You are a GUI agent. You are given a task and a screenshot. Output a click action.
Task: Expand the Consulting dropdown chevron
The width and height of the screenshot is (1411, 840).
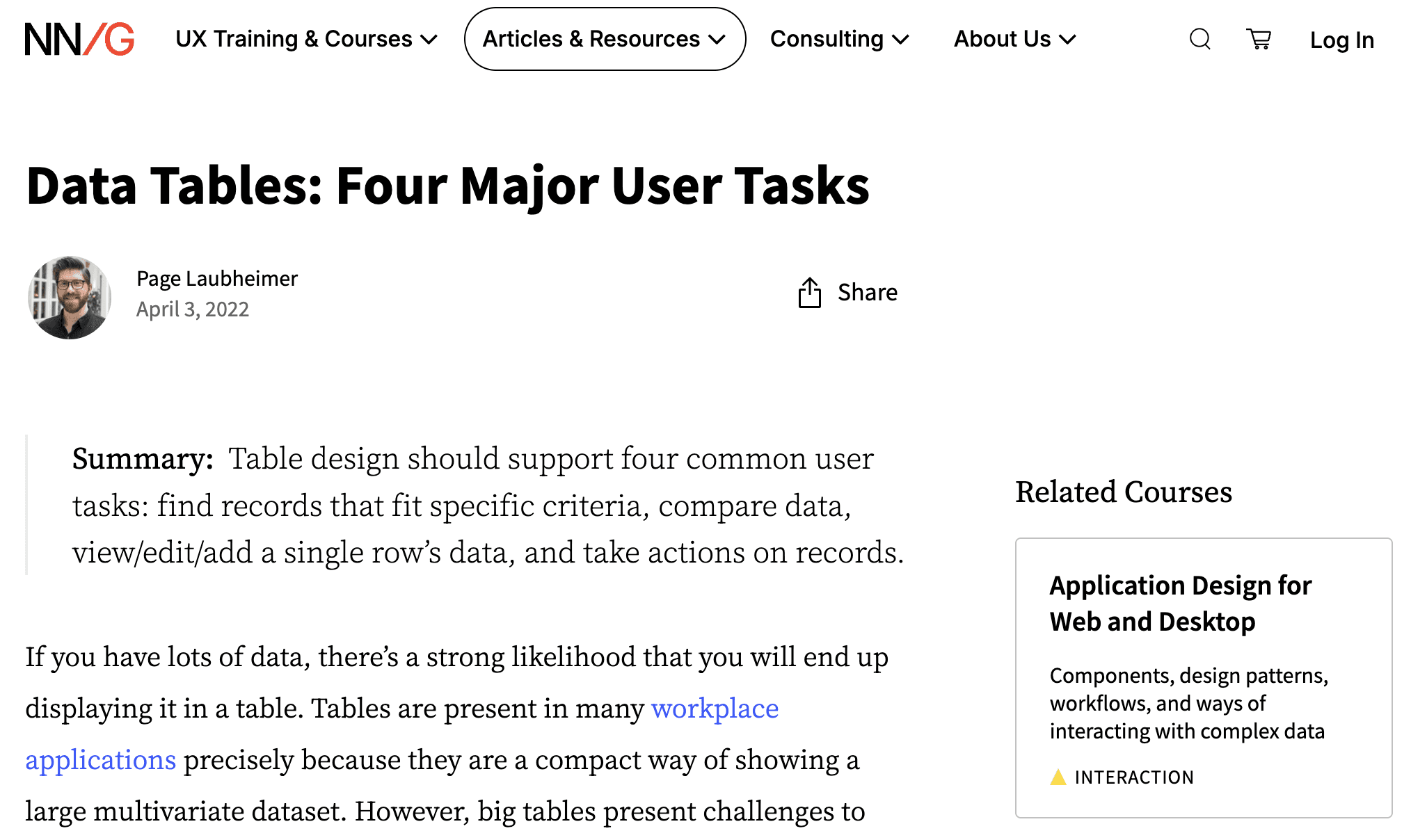901,40
